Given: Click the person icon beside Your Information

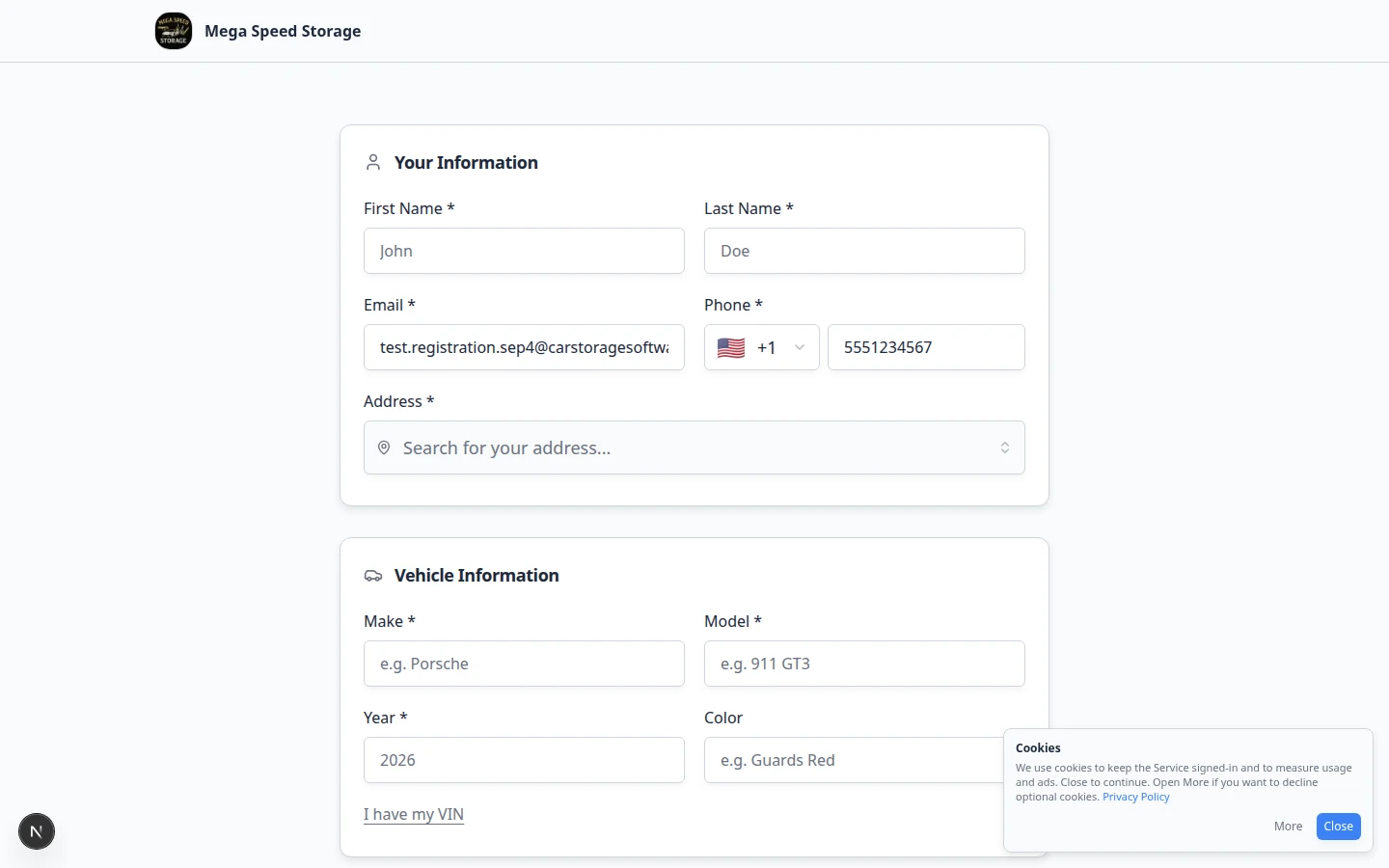Looking at the screenshot, I should pyautogui.click(x=373, y=163).
